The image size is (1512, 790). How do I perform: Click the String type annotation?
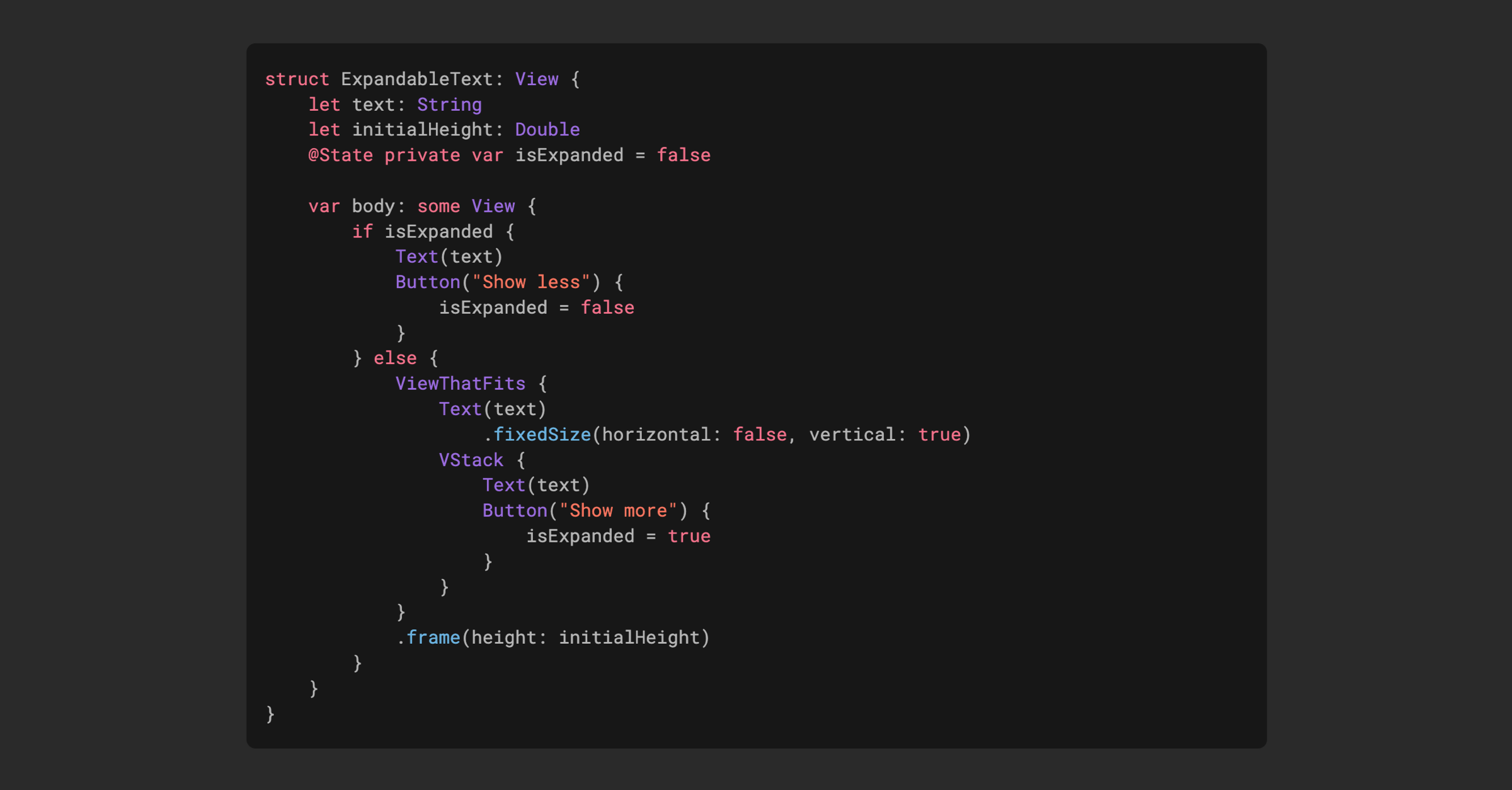(x=450, y=105)
